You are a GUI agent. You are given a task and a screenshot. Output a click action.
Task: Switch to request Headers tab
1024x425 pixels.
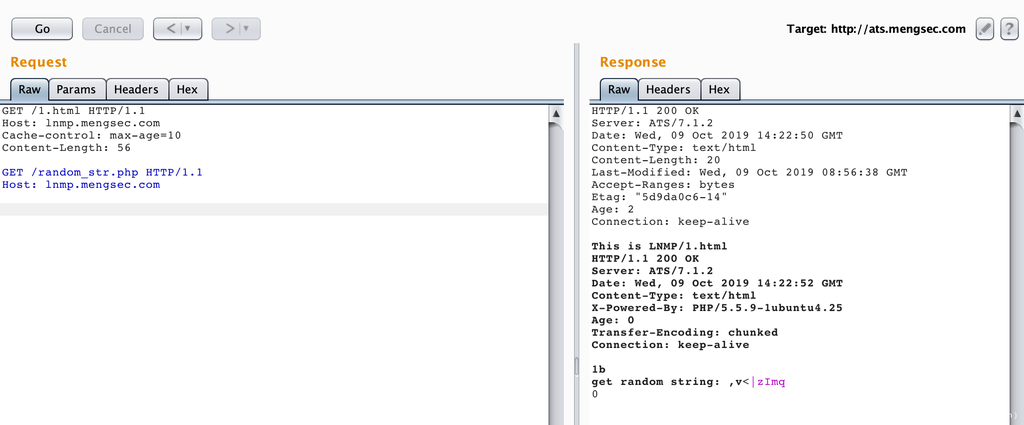click(x=136, y=90)
